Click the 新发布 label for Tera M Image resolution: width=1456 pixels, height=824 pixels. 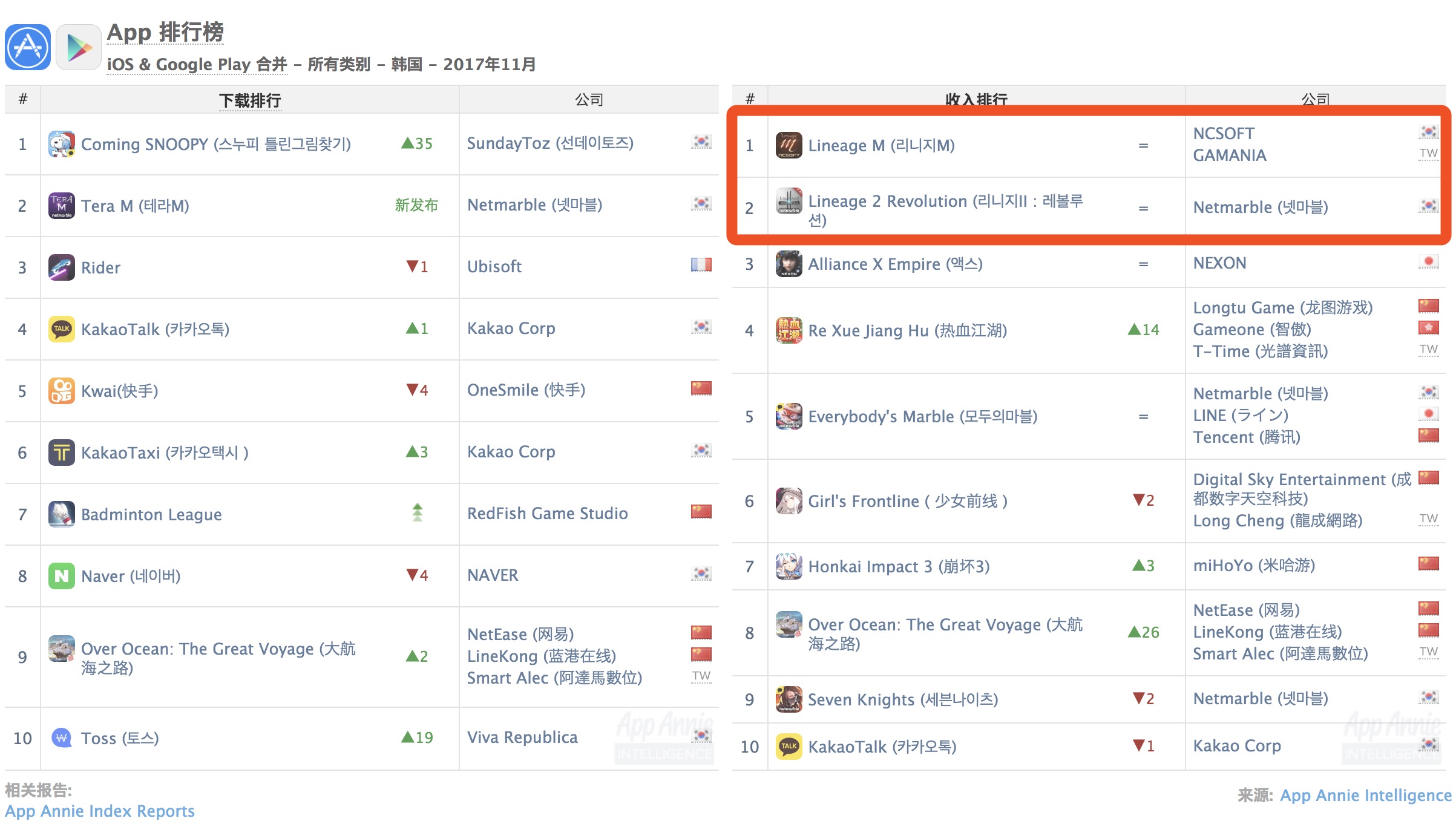click(x=416, y=205)
